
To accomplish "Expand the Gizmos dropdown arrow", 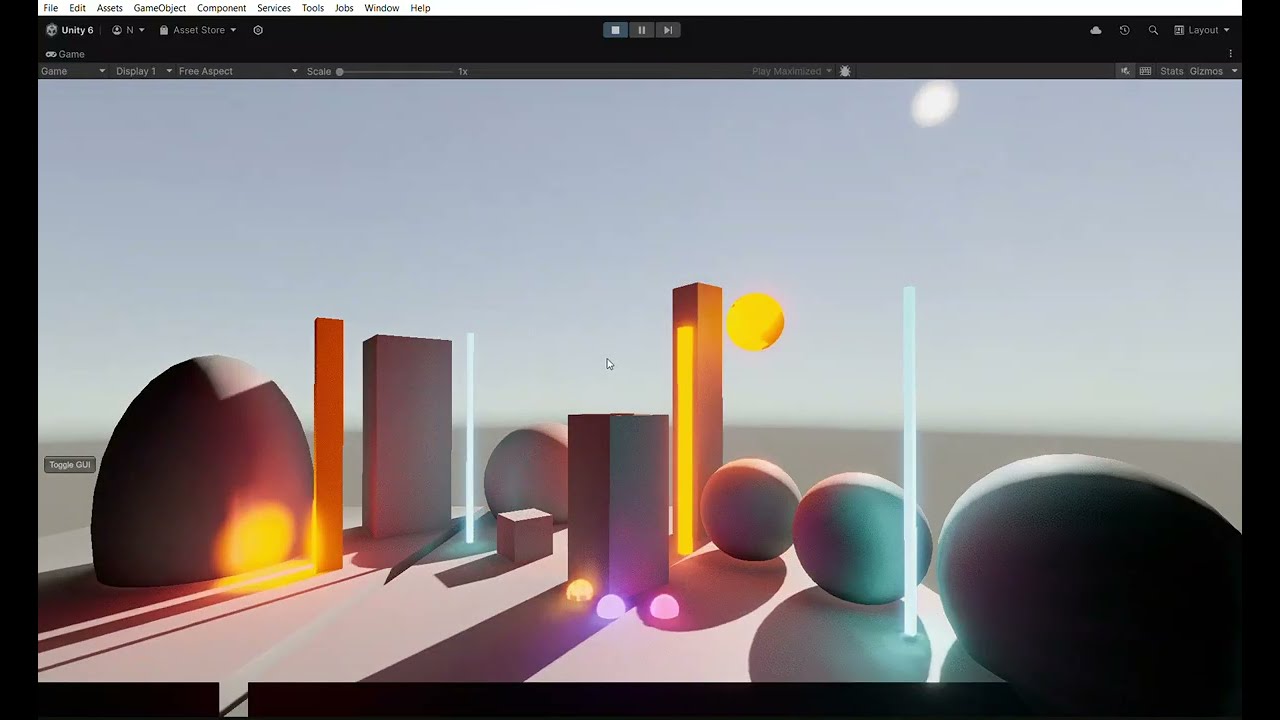I will (1234, 71).
